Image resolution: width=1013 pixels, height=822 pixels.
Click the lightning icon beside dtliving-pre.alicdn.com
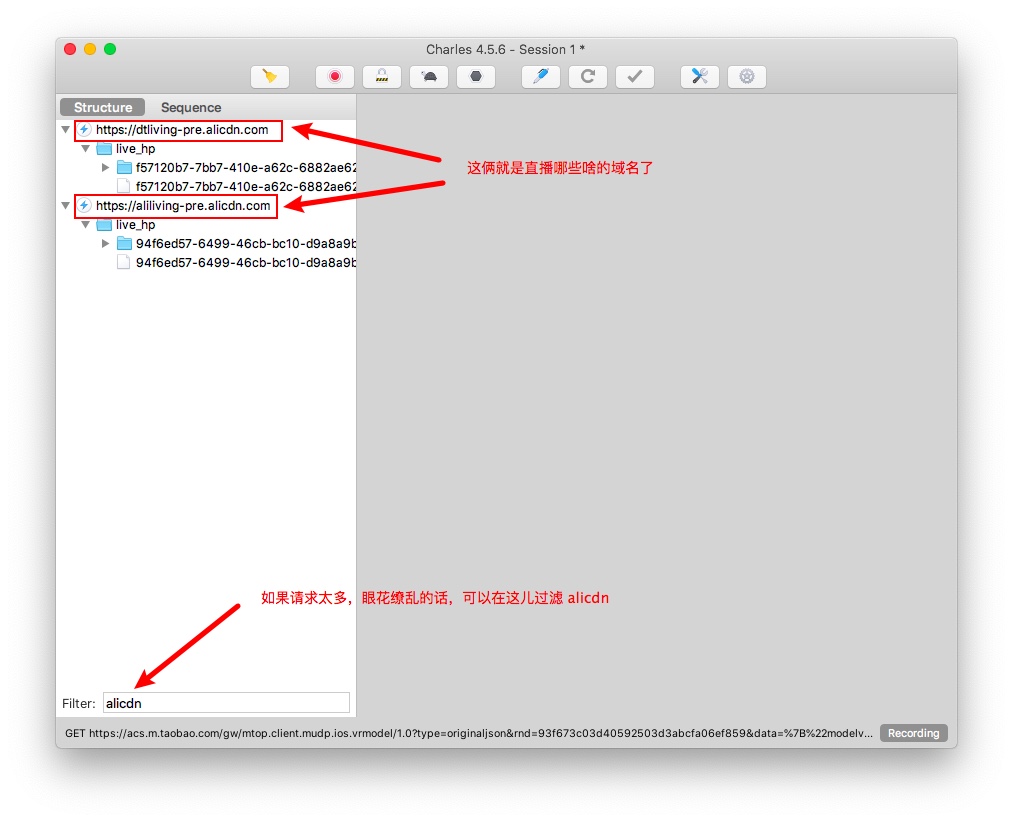85,130
